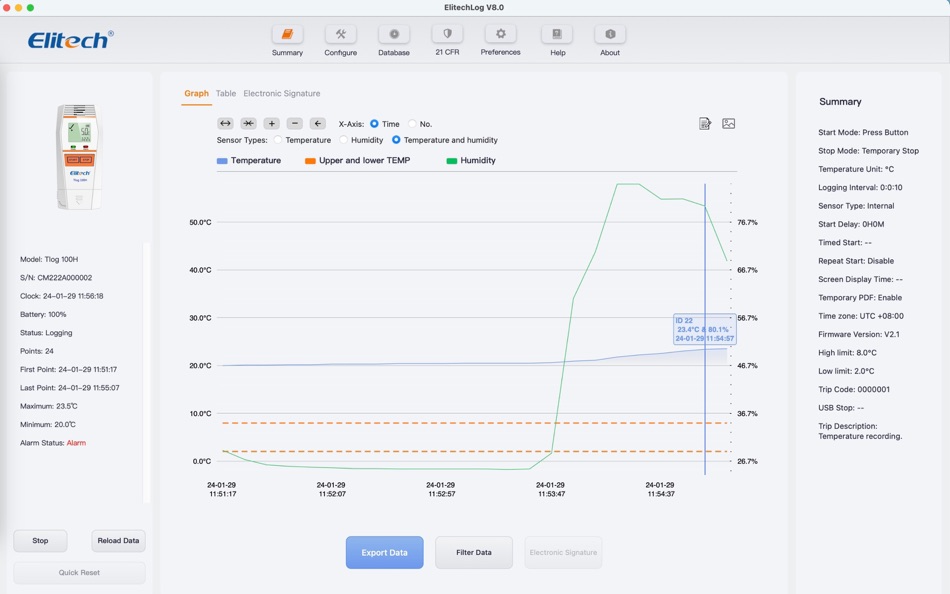Select Temperature sensor type radio button
The image size is (950, 594).
(277, 140)
